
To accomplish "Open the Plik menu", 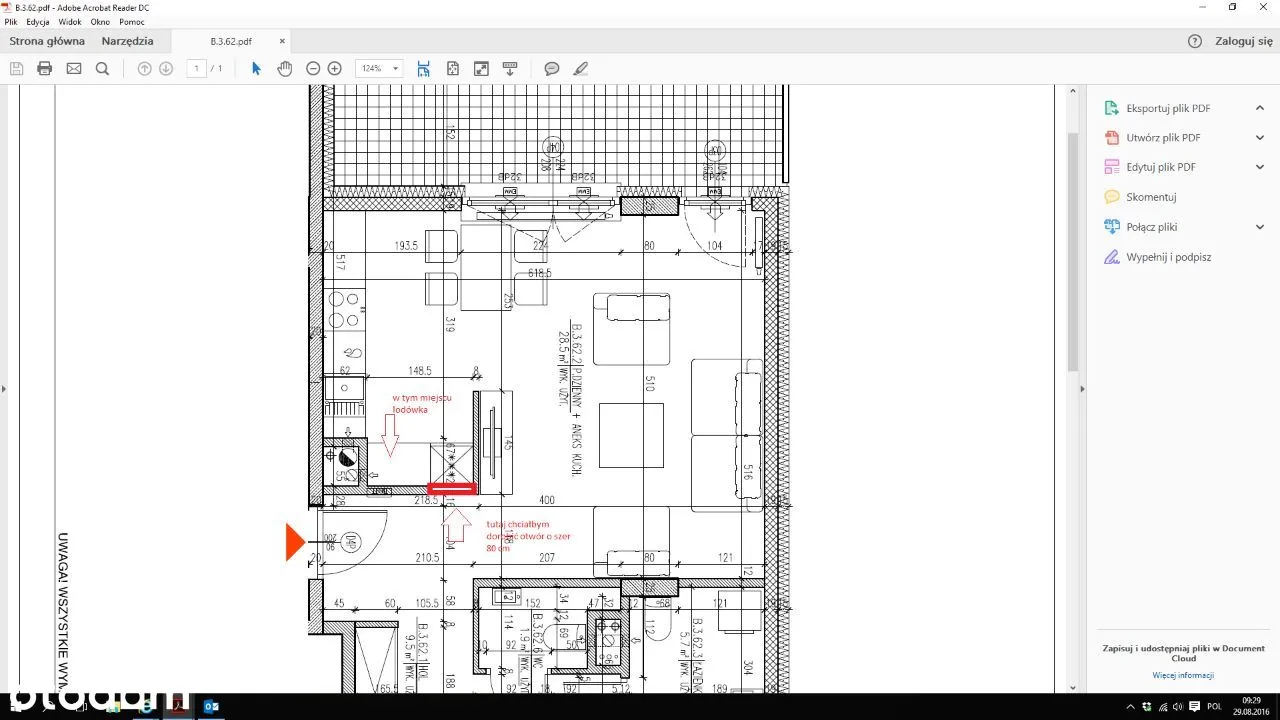I will pos(11,21).
